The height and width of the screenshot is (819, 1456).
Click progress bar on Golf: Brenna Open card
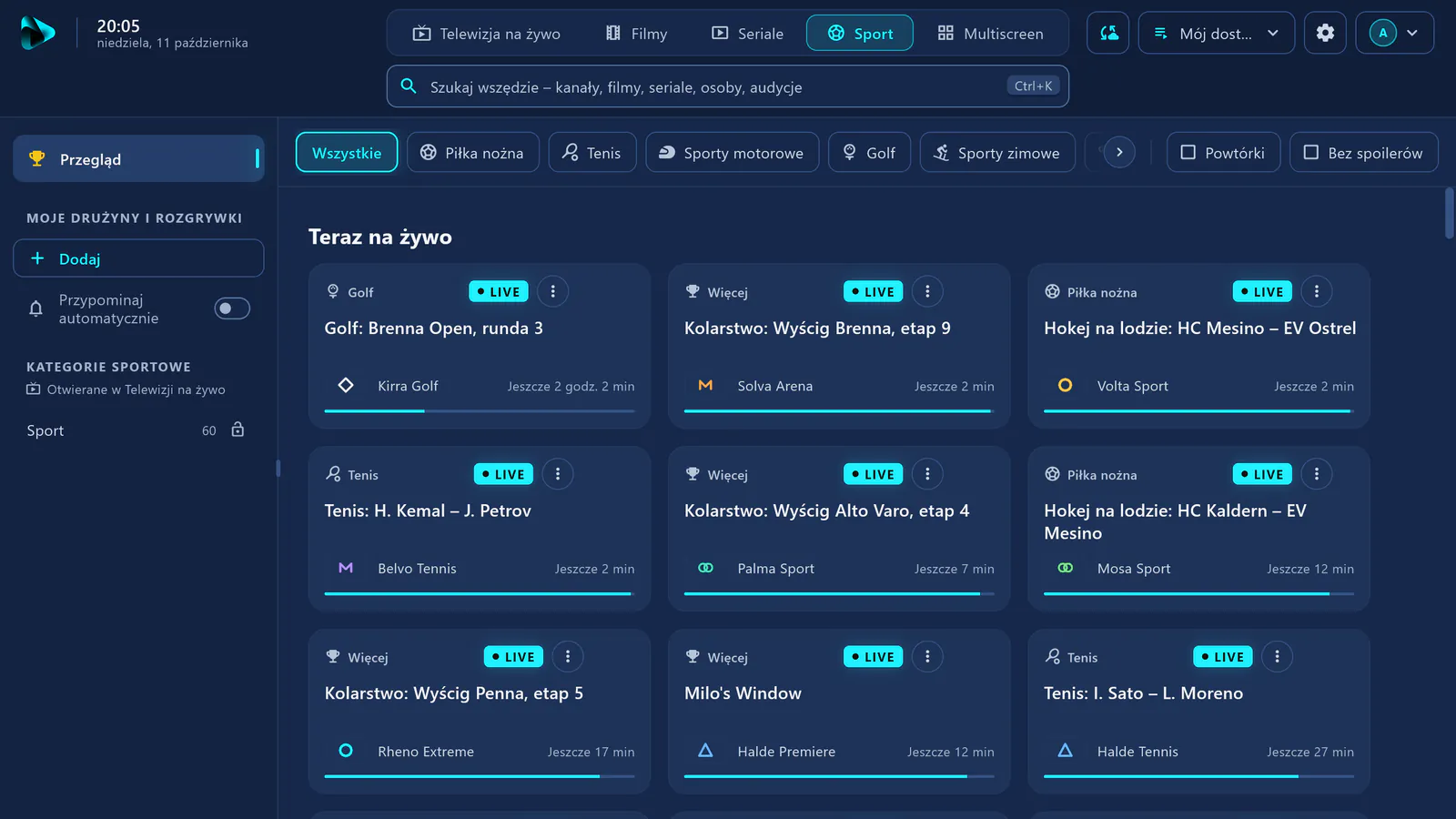pos(480,411)
